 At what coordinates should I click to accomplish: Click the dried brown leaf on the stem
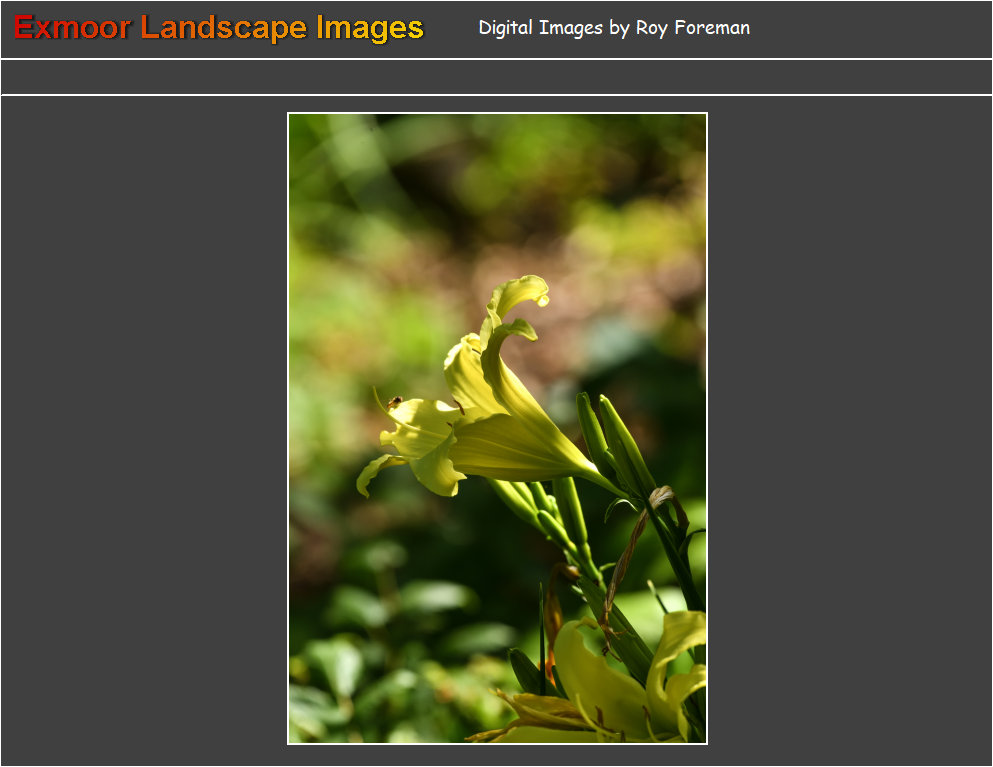[x=625, y=560]
